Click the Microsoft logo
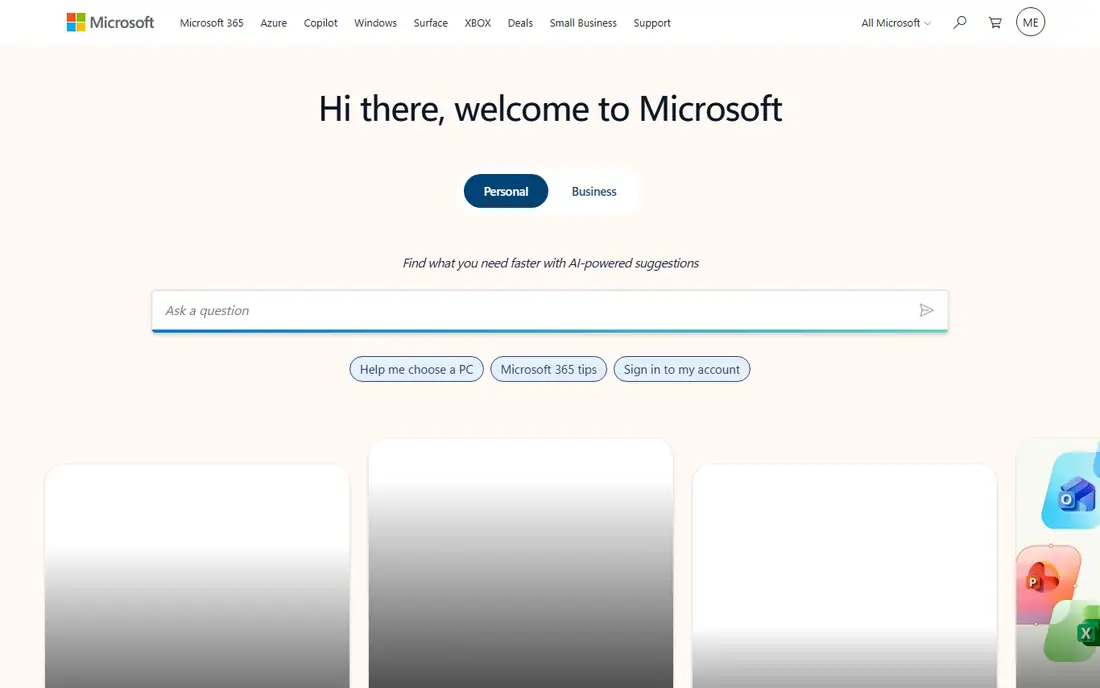This screenshot has height=688, width=1100. [110, 22]
